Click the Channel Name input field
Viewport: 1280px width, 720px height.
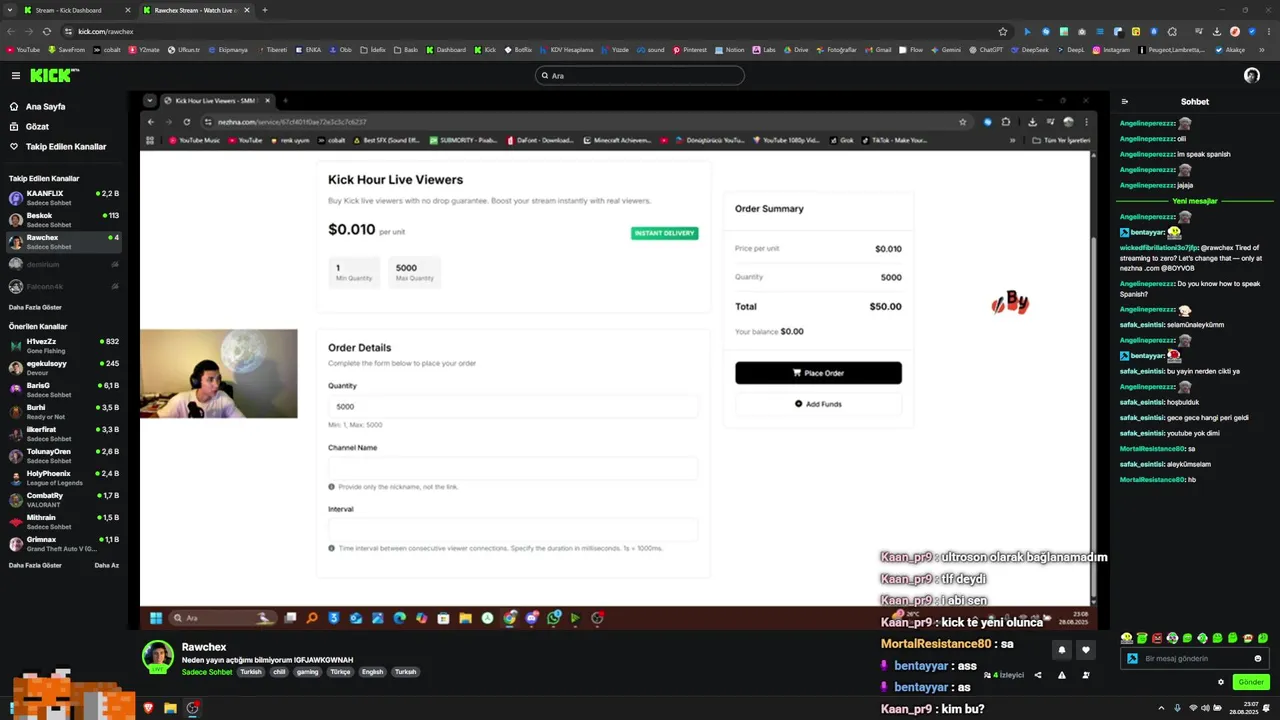[x=513, y=468]
